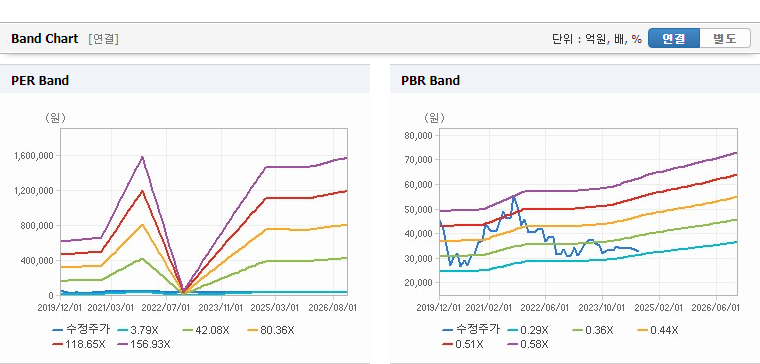Viewport: 760px width, 364px height.
Task: Click the PER Band chart peak in 2021
Action: (x=142, y=157)
